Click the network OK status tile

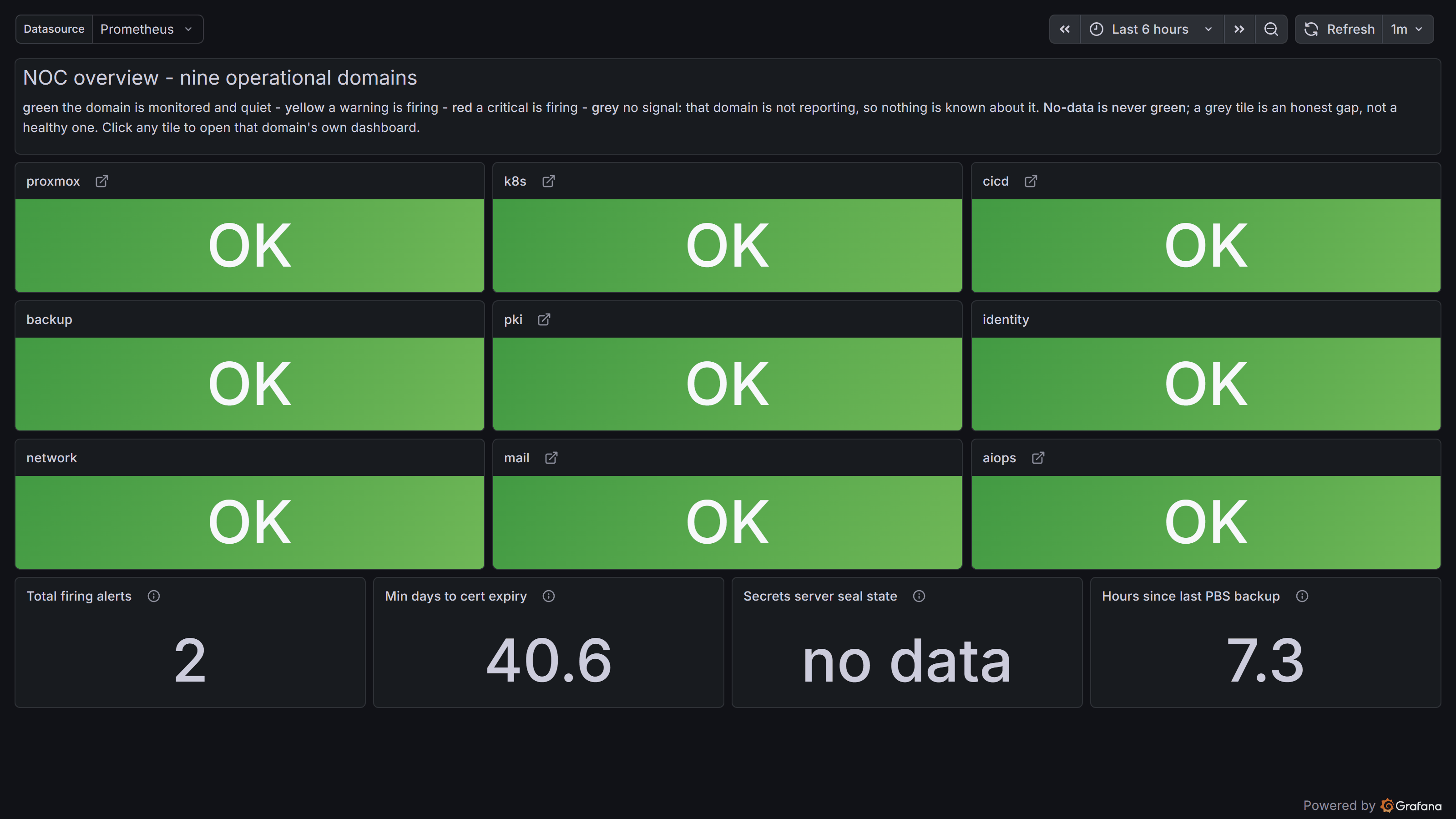[250, 522]
